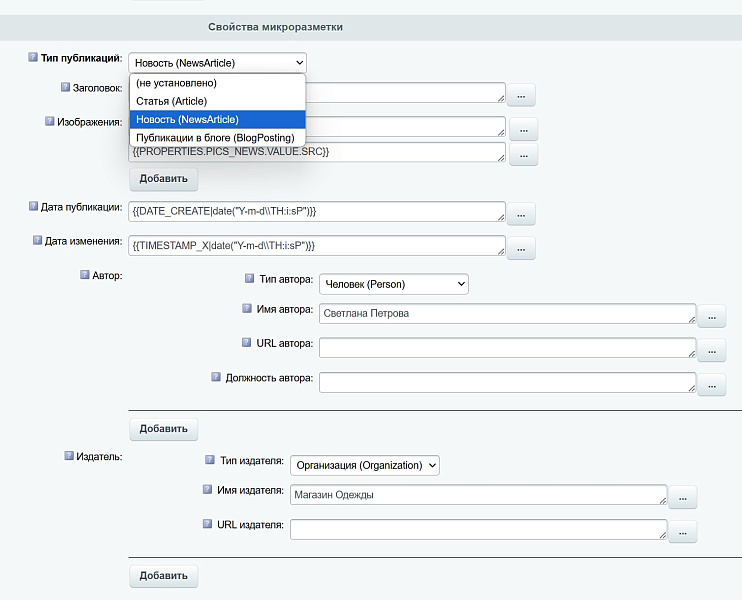Open the Тип издателя dropdown
Screen dimensions: 742x600
pyautogui.click(x=365, y=465)
